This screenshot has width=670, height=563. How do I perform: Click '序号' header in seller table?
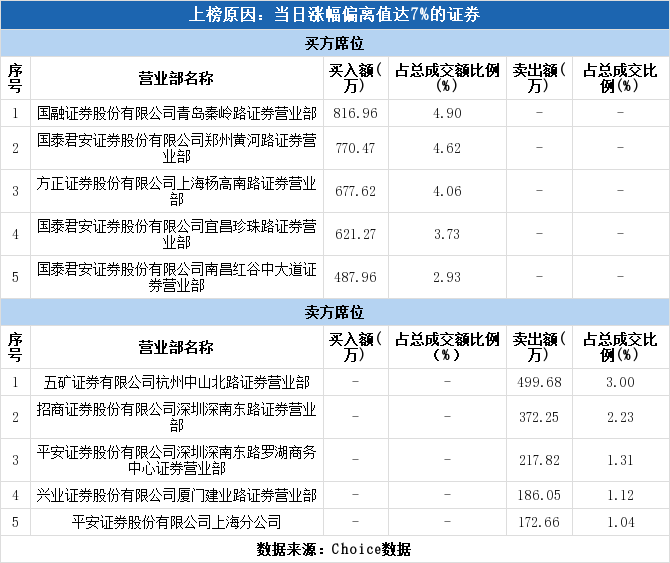15,347
